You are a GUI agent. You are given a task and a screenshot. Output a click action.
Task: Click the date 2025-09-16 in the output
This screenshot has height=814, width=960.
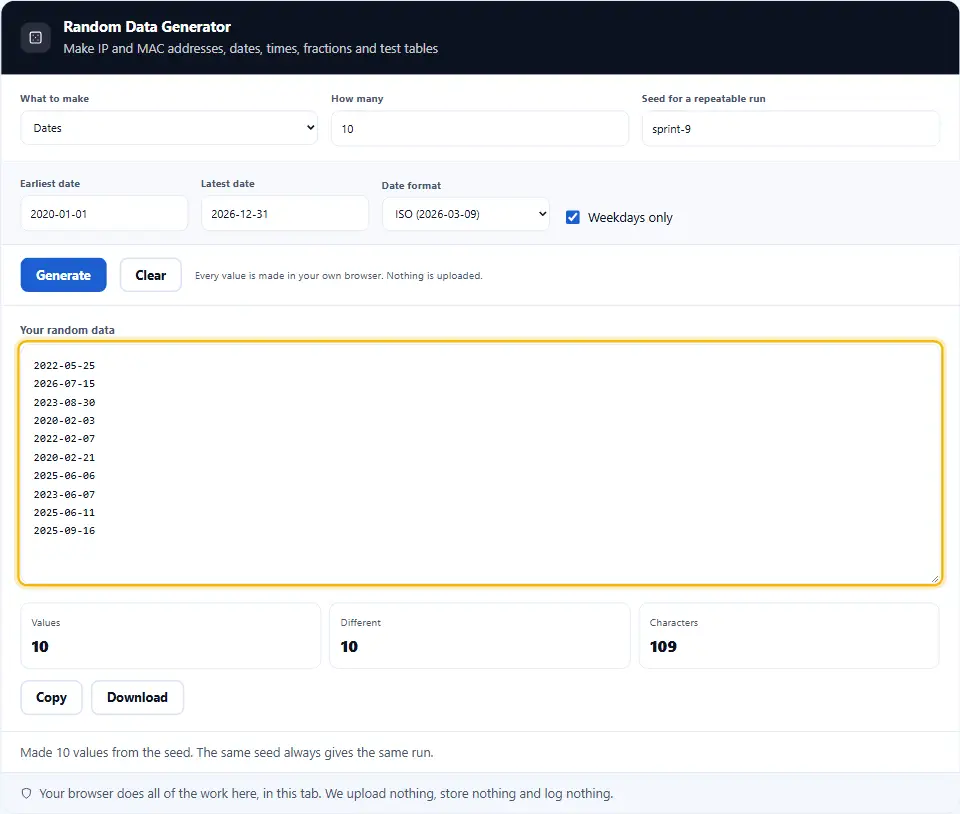pyautogui.click(x=64, y=531)
